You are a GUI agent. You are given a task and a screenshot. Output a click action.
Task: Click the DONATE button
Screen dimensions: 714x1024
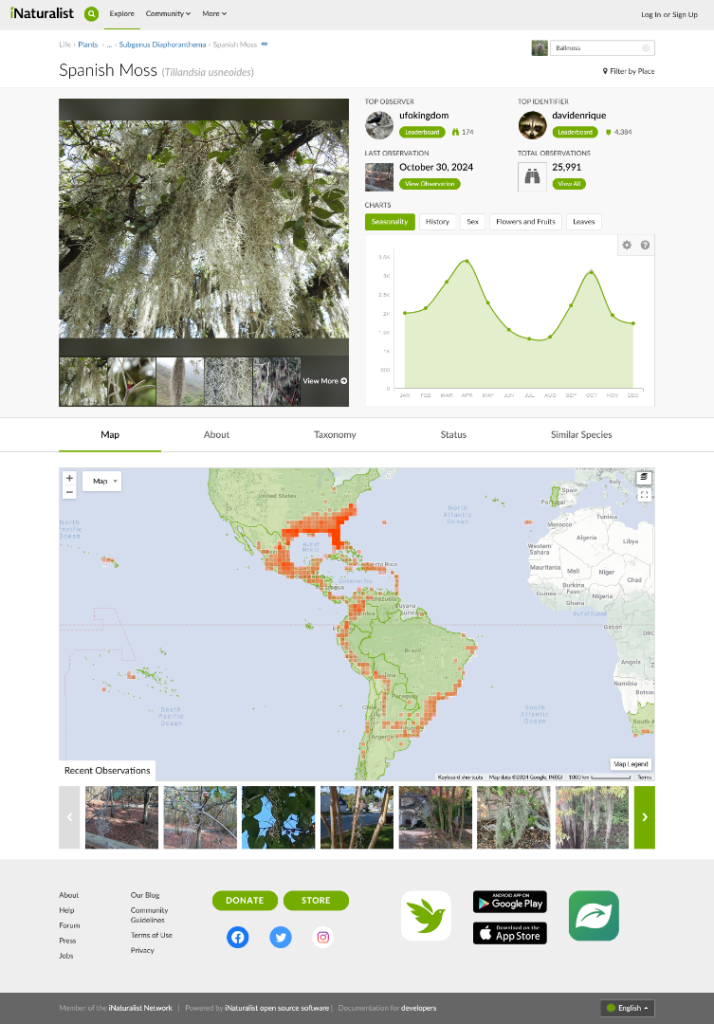coord(245,900)
